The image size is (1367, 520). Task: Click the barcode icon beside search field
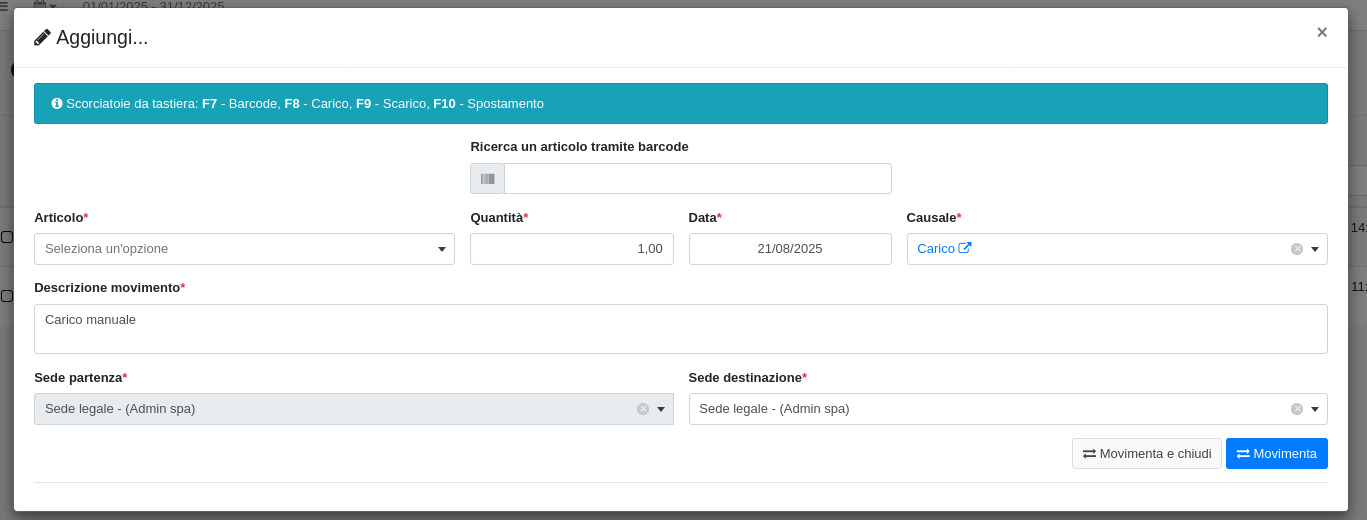[487, 179]
